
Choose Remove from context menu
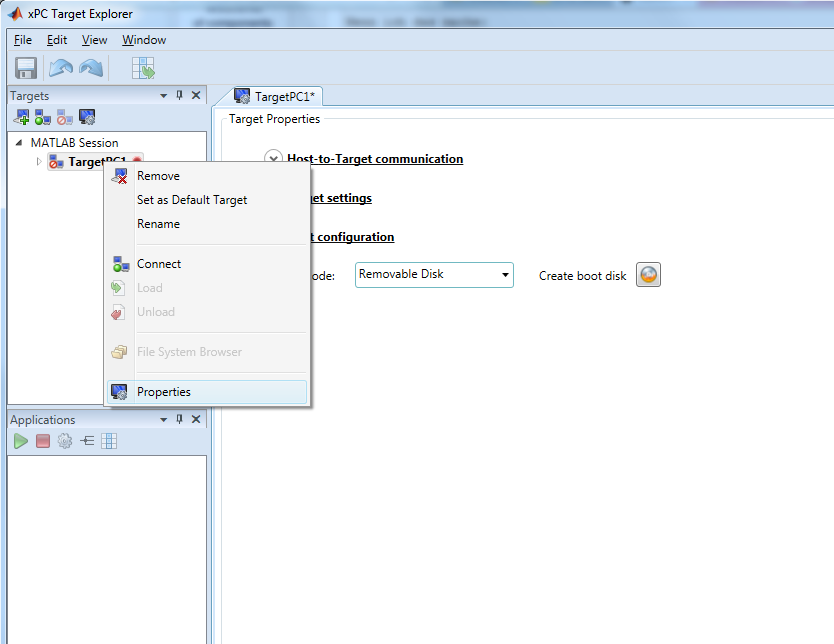coord(207,176)
